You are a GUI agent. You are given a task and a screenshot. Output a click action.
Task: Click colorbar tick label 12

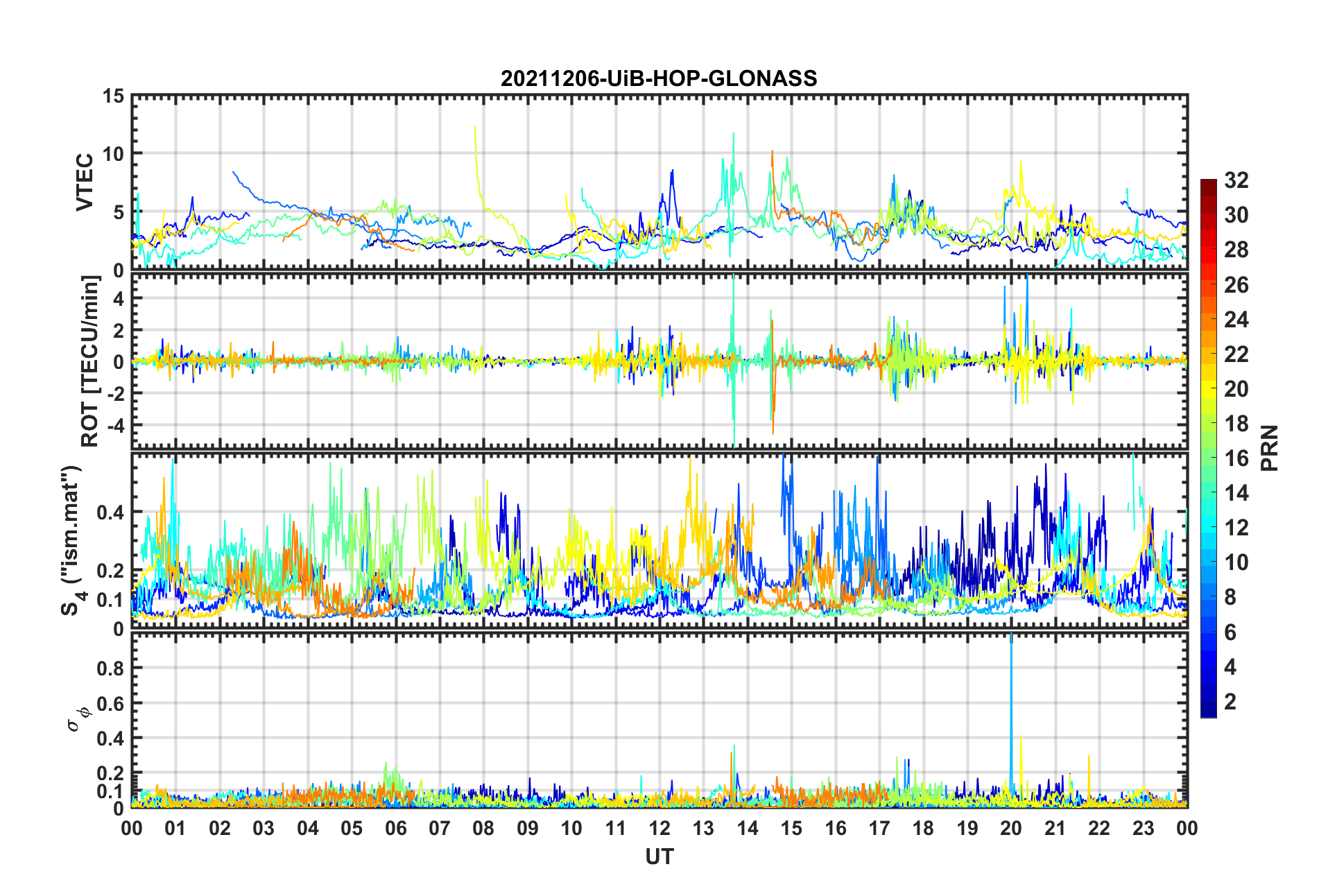click(x=1236, y=528)
